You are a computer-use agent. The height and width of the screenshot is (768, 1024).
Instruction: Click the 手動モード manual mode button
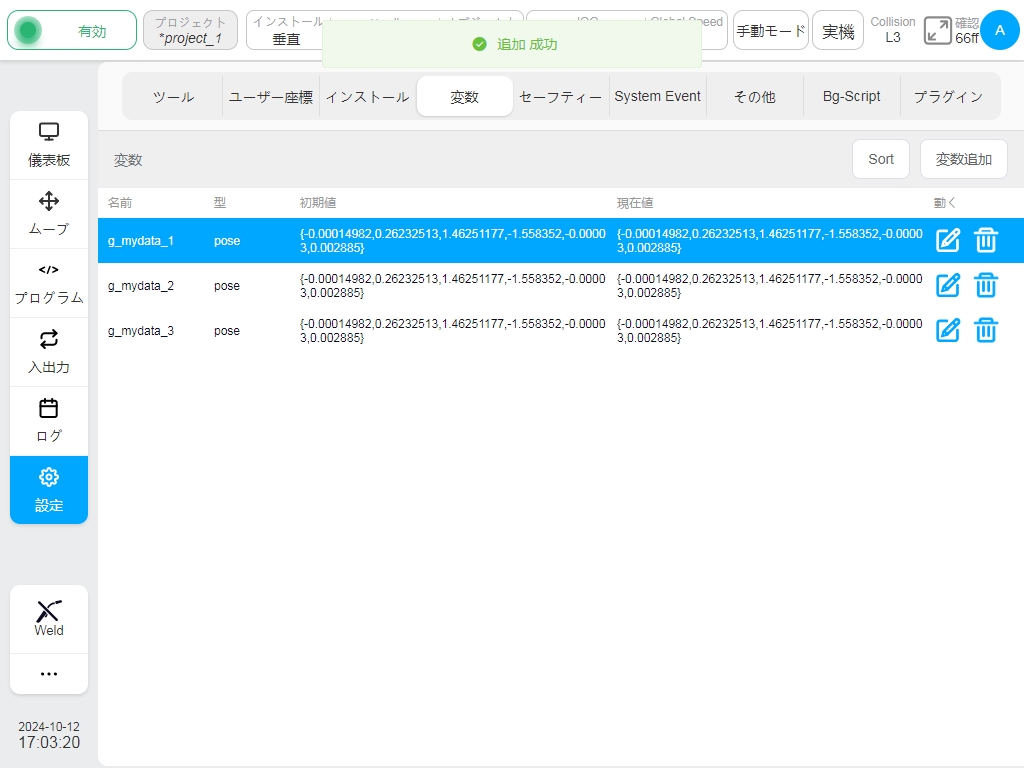pyautogui.click(x=771, y=31)
